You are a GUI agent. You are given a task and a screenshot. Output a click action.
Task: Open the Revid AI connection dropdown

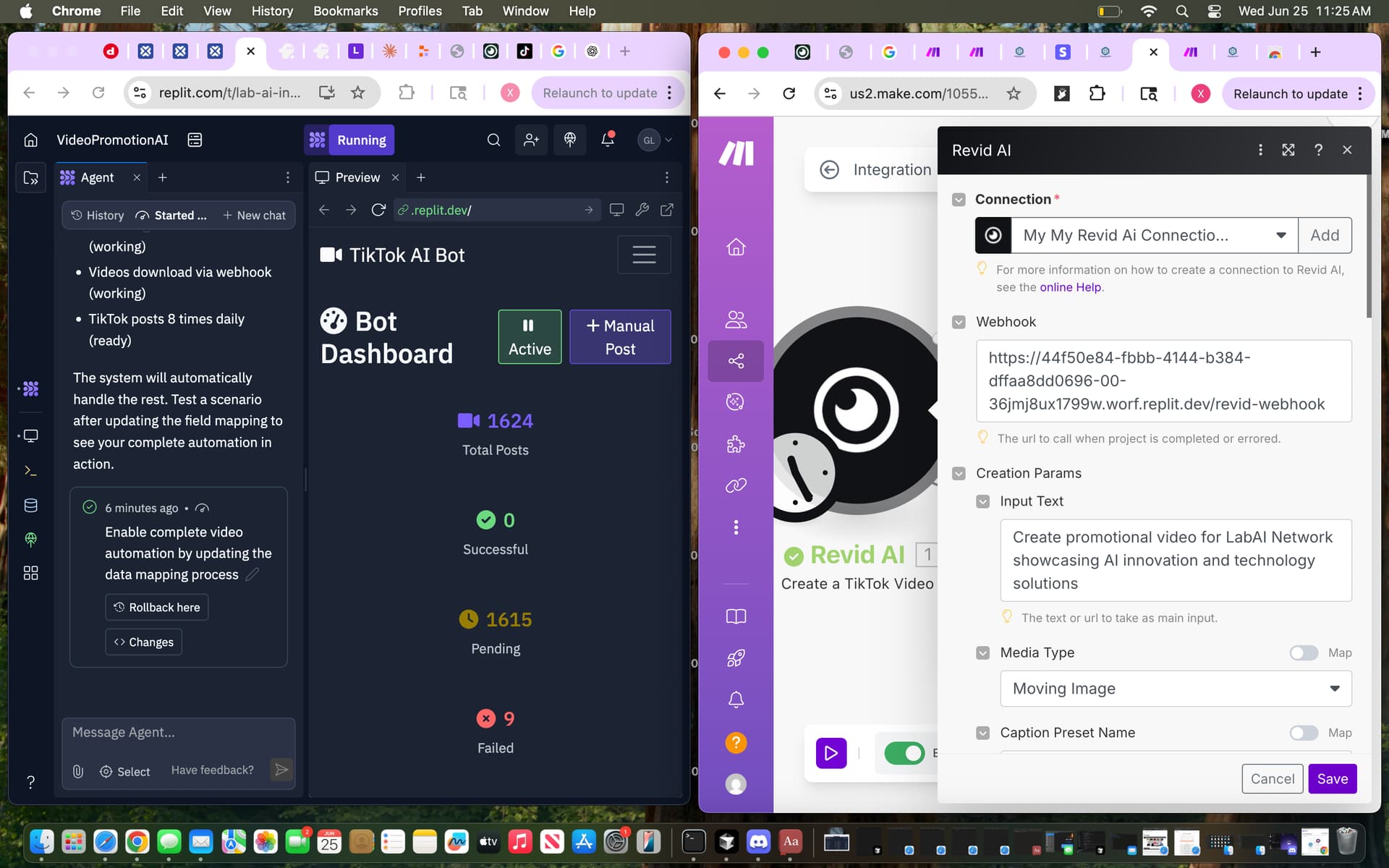coord(1155,235)
